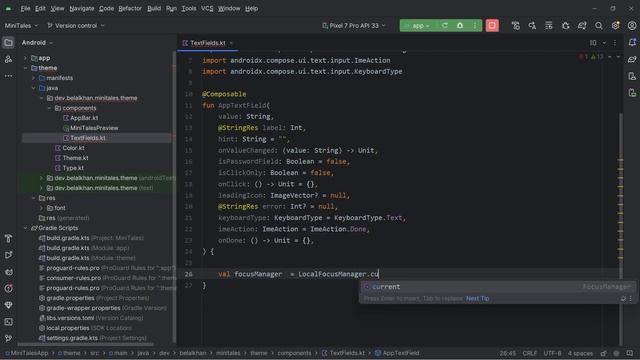
Task: Rerun the app with the restart icon
Action: (445, 26)
